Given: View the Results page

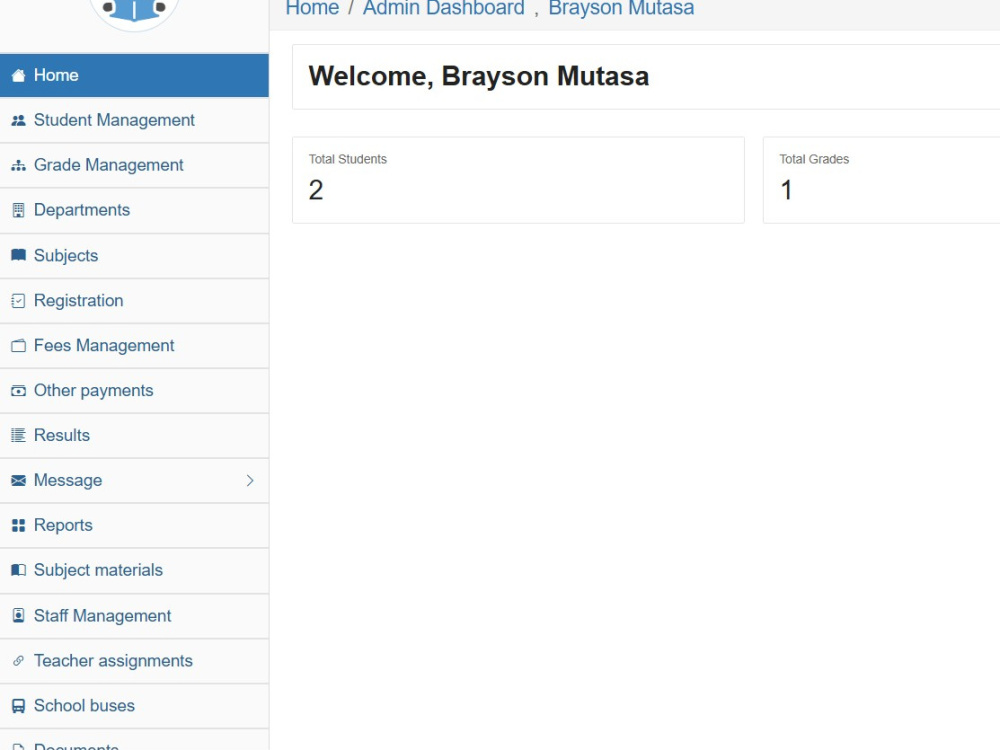Looking at the screenshot, I should coord(134,435).
